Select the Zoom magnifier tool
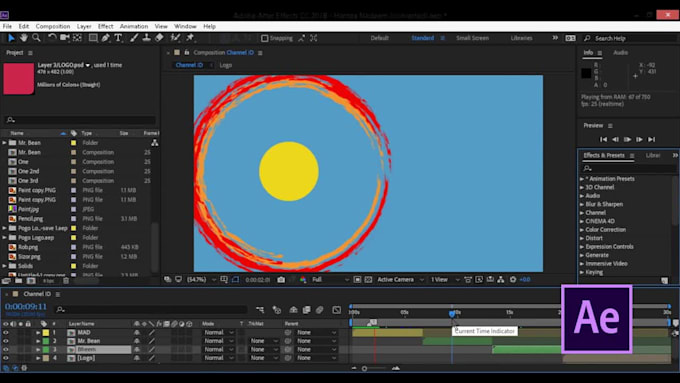This screenshot has width=680, height=383. pos(36,38)
